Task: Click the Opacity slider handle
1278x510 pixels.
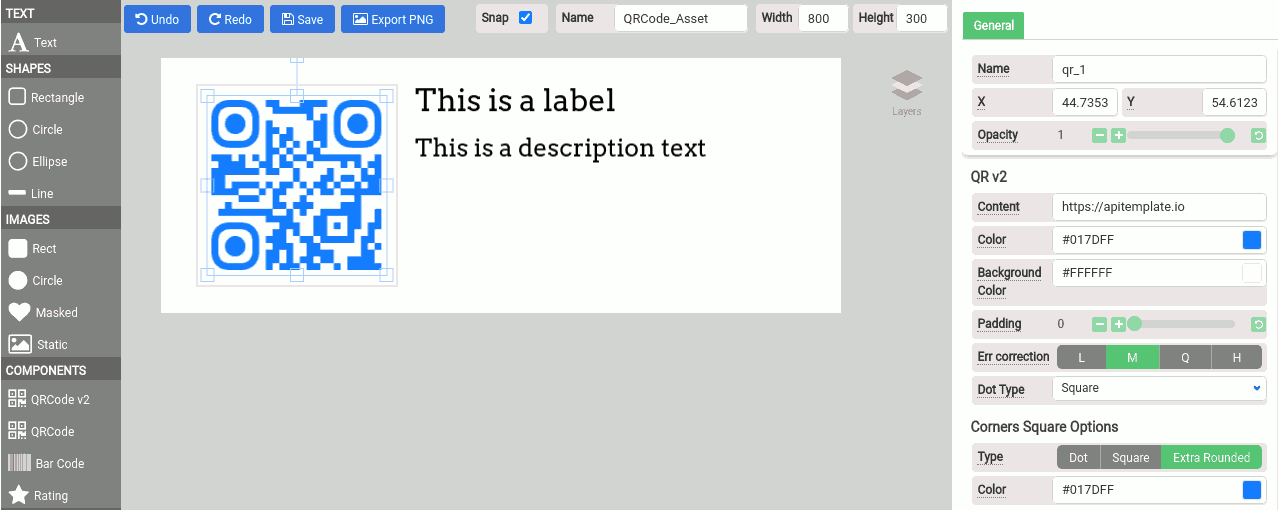Action: point(1227,135)
